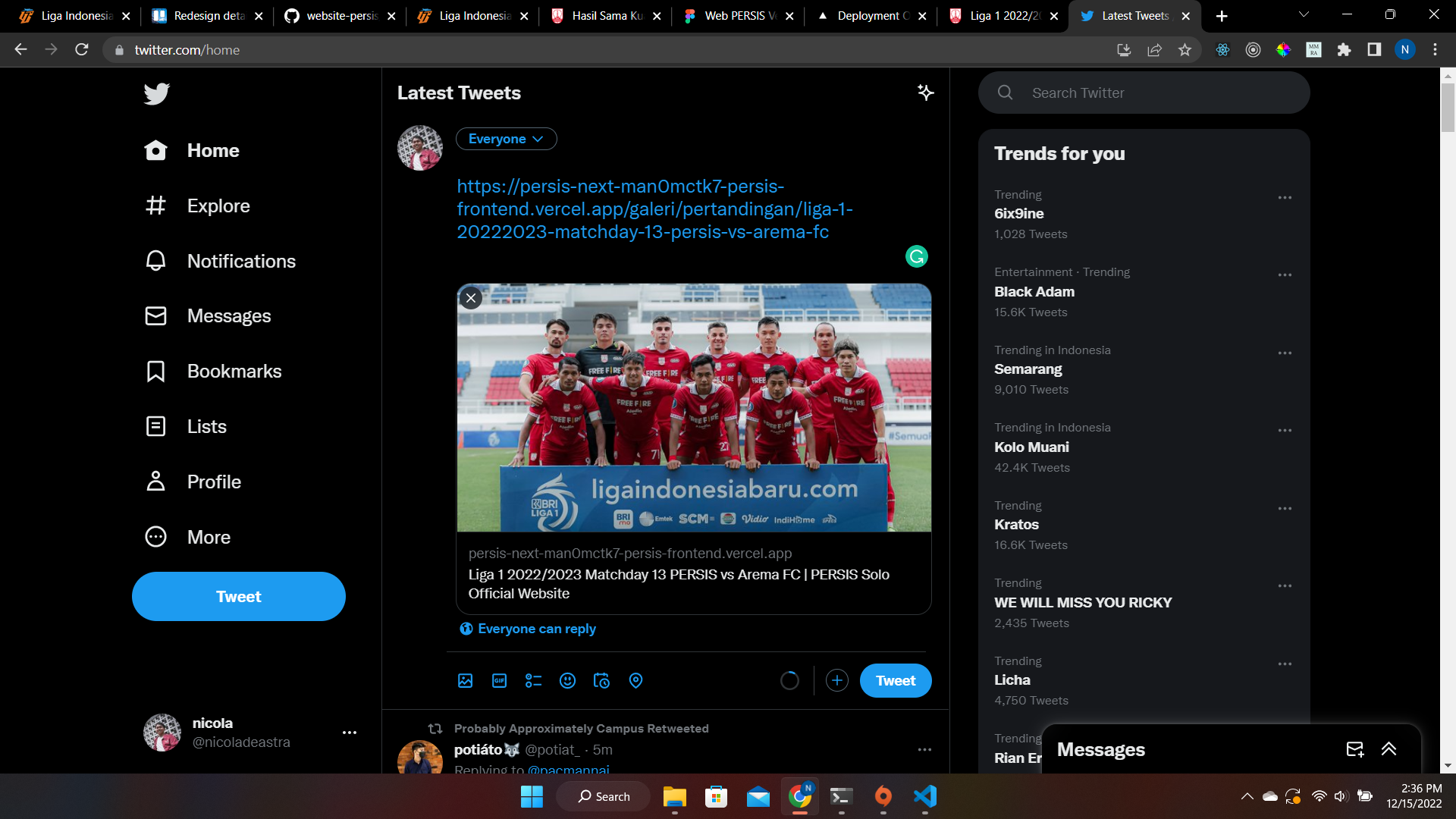Image resolution: width=1456 pixels, height=819 pixels.
Task: Open user avatar in composer
Action: pos(420,148)
